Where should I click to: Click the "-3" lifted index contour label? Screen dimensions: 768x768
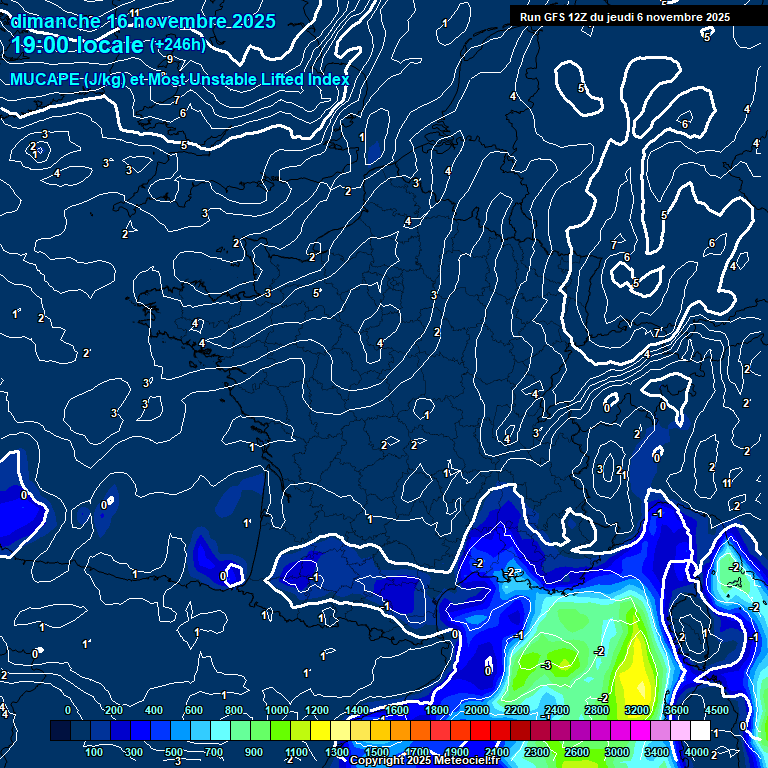pos(547,665)
